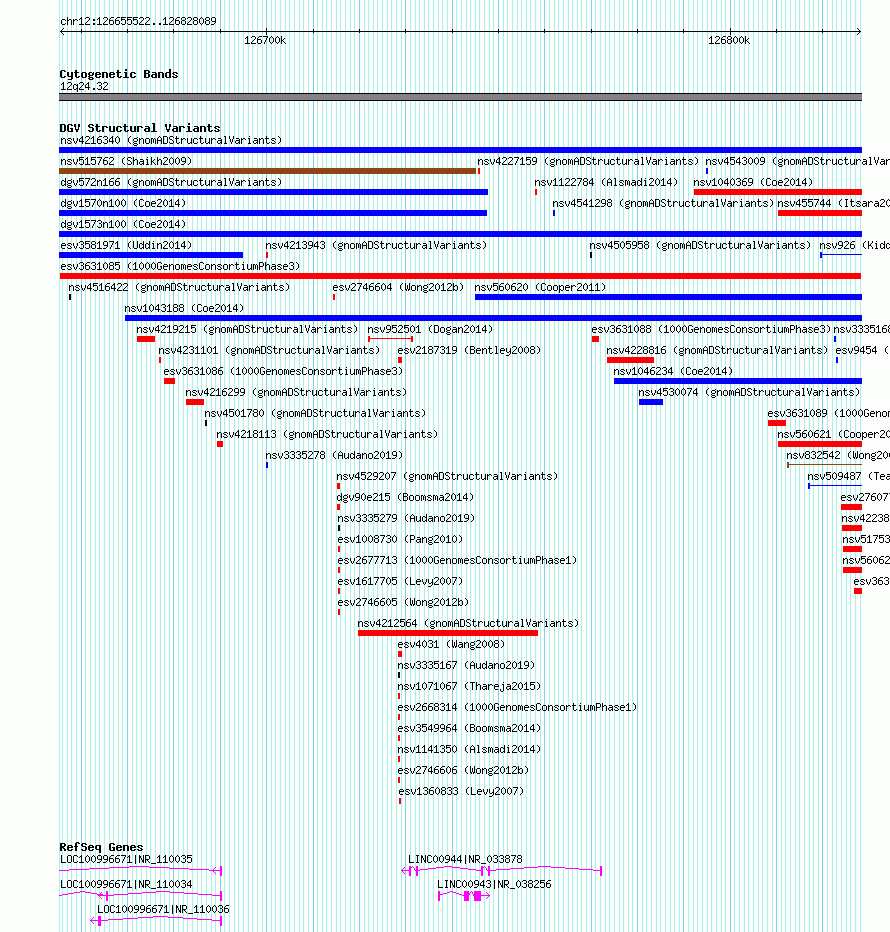Open the nsv3335278 Audano2019 label

pyautogui.click(x=334, y=455)
